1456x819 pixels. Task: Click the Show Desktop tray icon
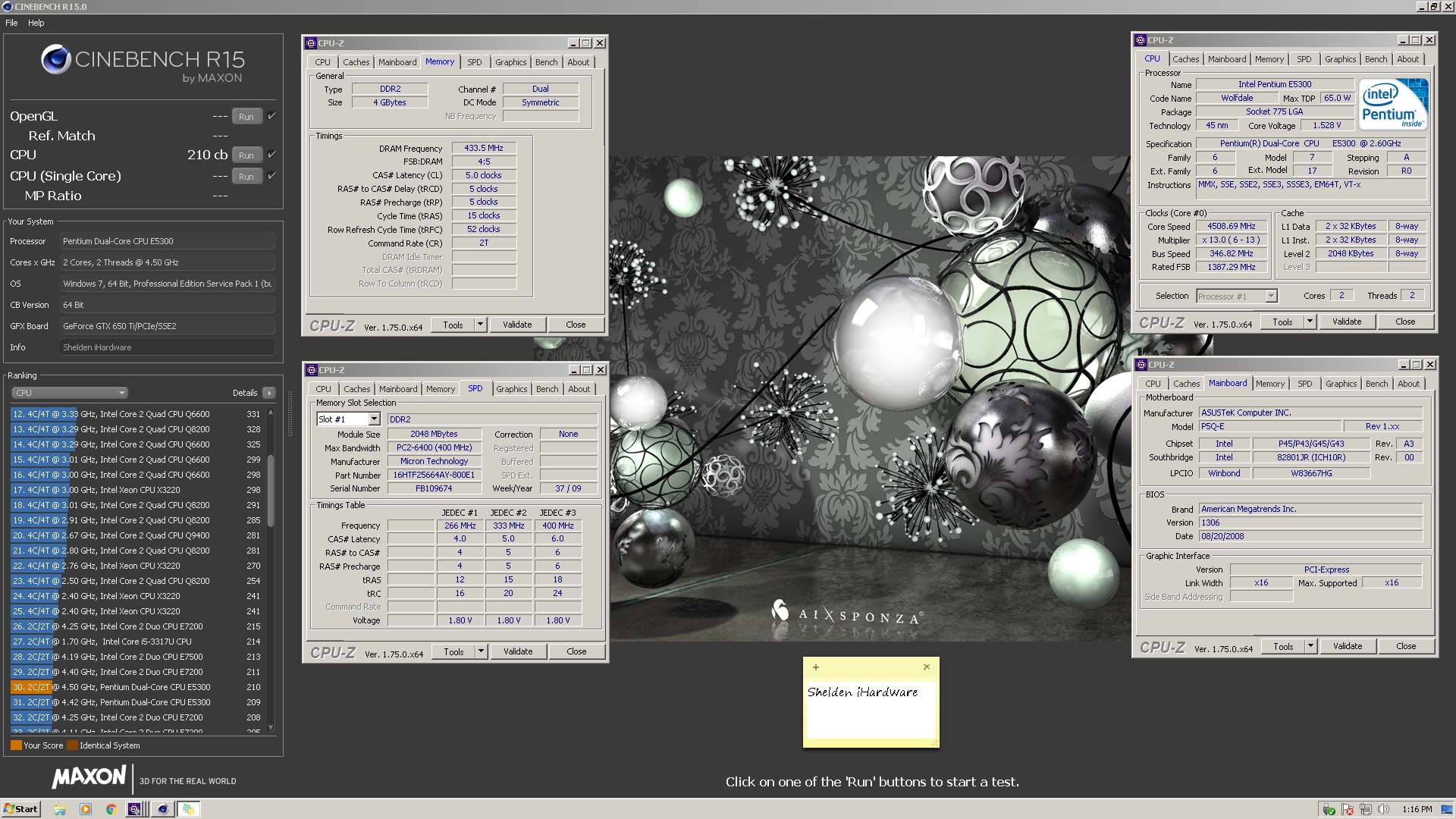click(1448, 809)
